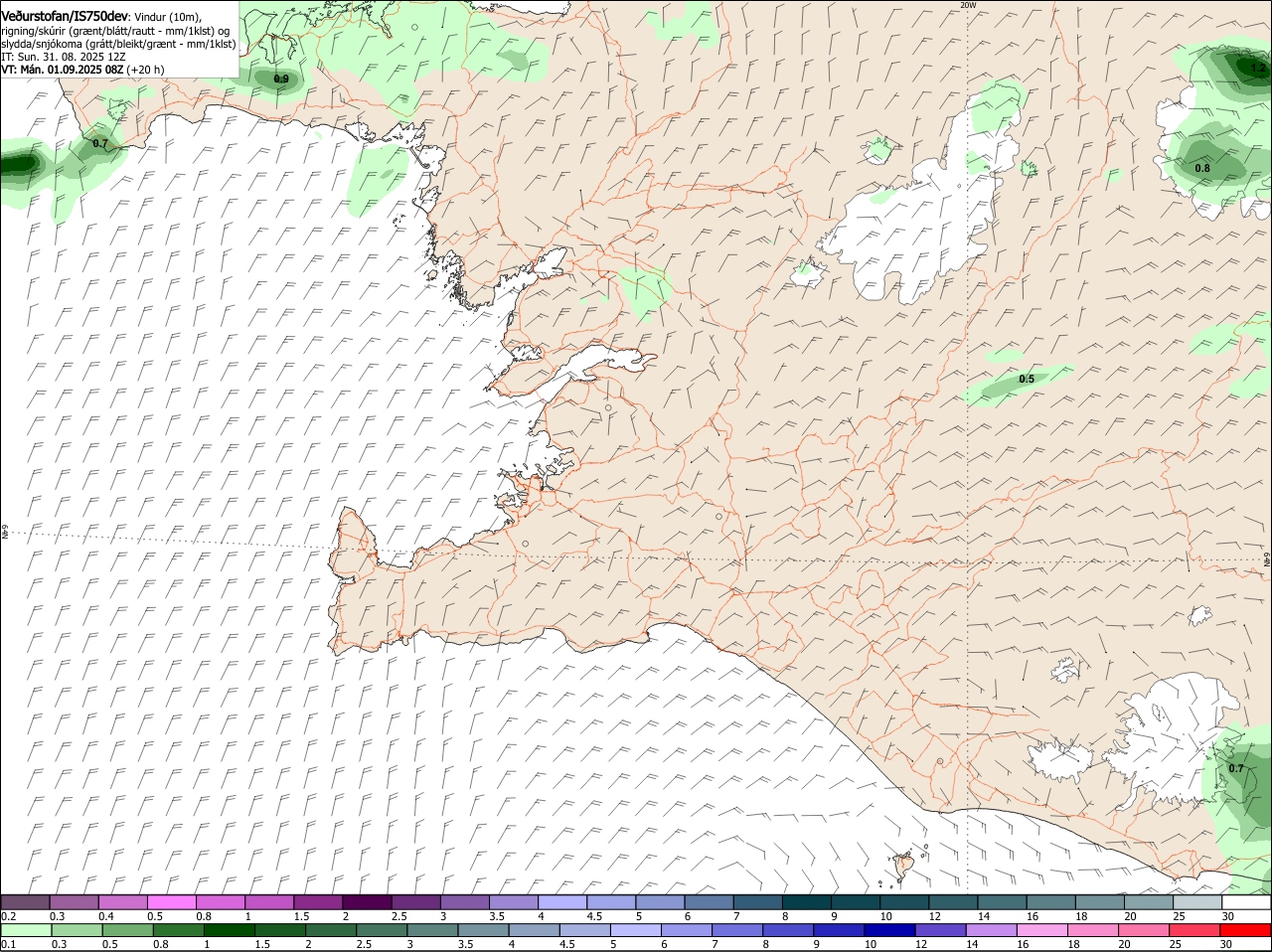Click the 0.7 value beside the southeast glacier
Viewport: 1272px width, 952px height.
[1236, 768]
